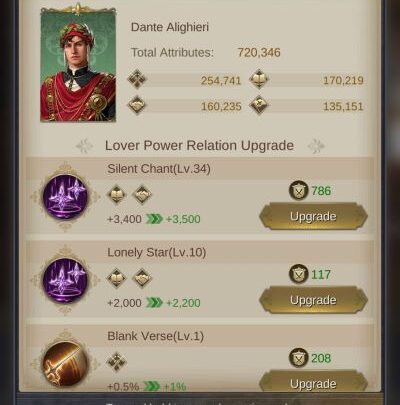Upgrade the Blank Verse skill
This screenshot has height=405, width=400.
point(313,383)
